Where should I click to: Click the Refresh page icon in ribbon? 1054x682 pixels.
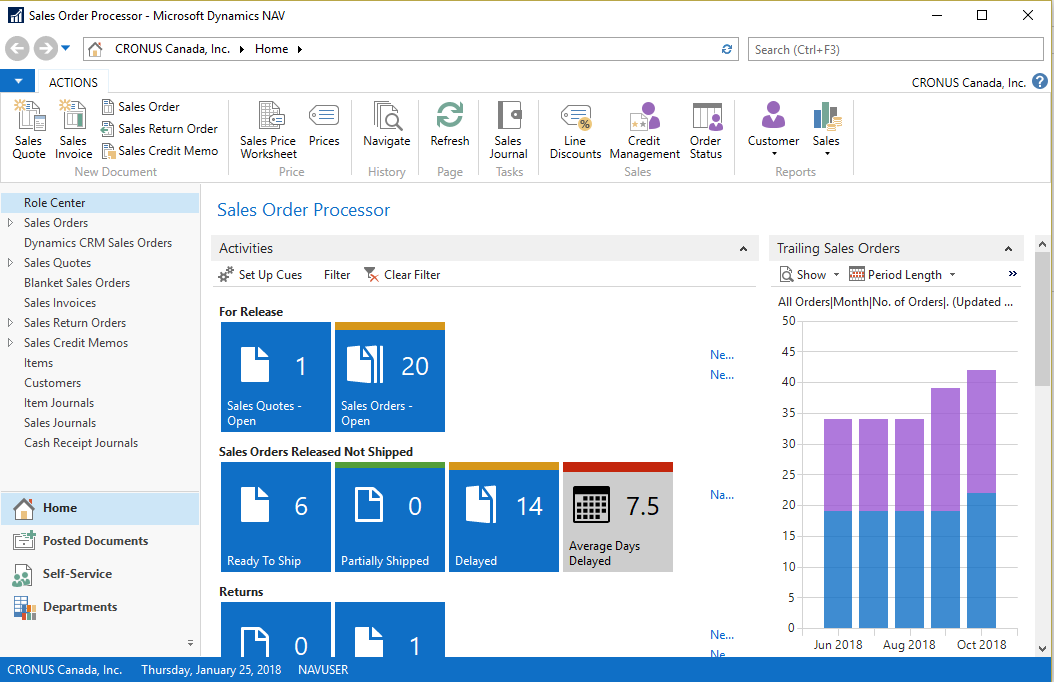click(x=450, y=124)
